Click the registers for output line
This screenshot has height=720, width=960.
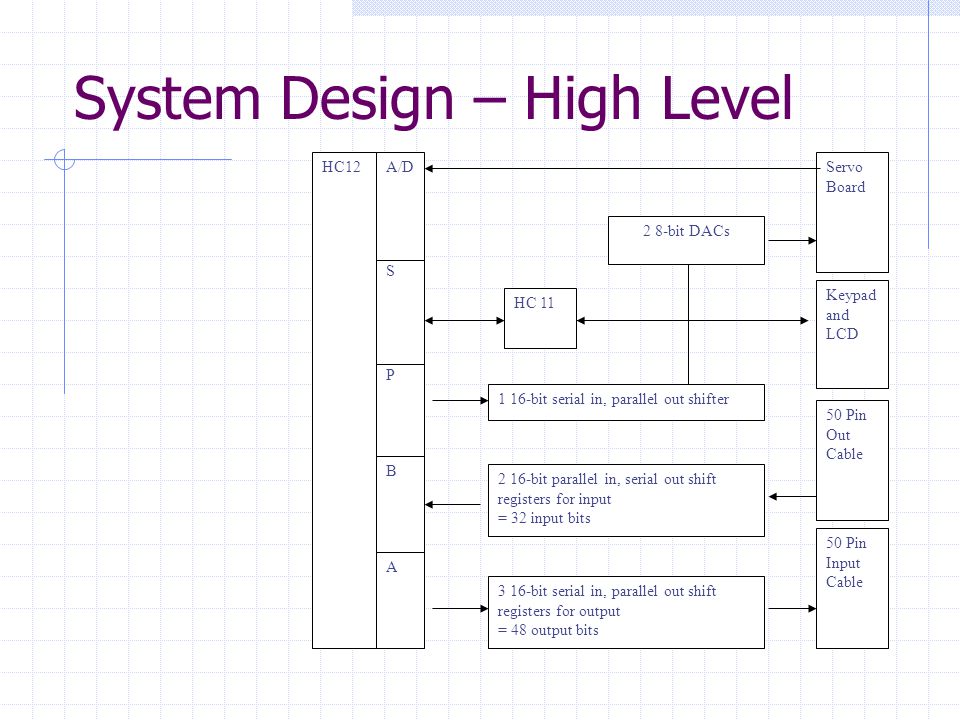pyautogui.click(x=558, y=611)
